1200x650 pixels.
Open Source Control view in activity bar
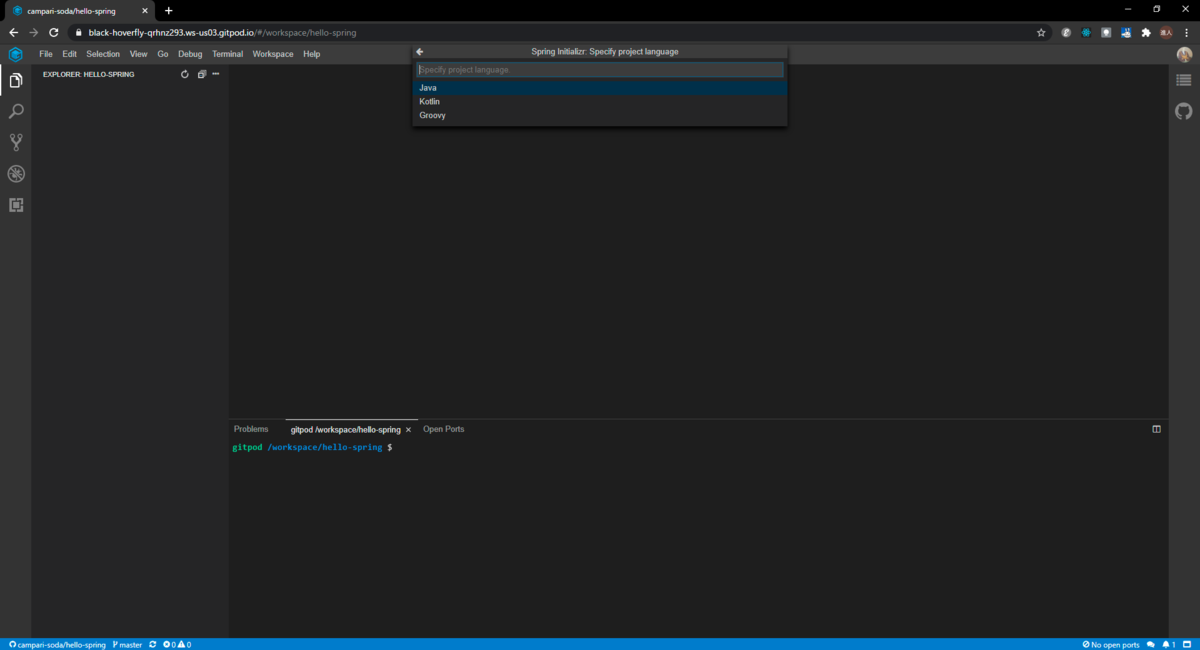[x=16, y=142]
